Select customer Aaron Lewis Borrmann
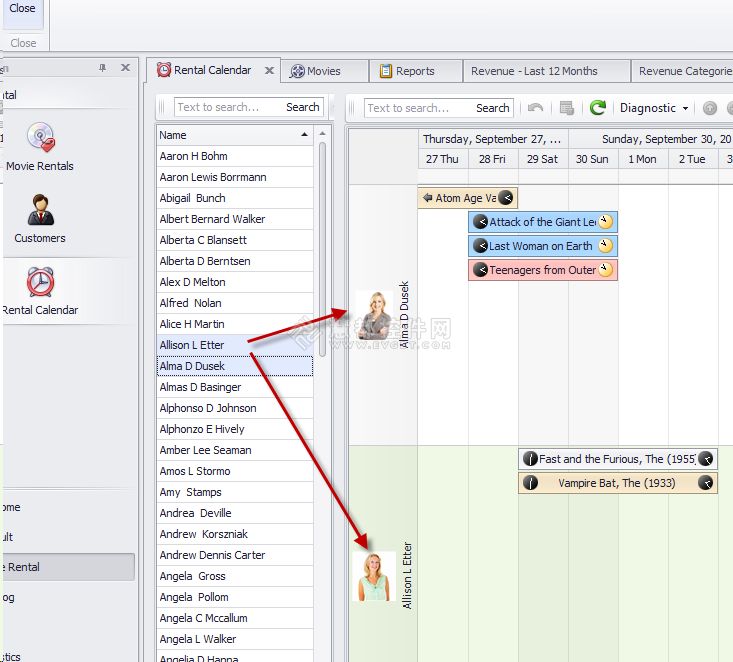Image resolution: width=733 pixels, height=662 pixels. [235, 177]
